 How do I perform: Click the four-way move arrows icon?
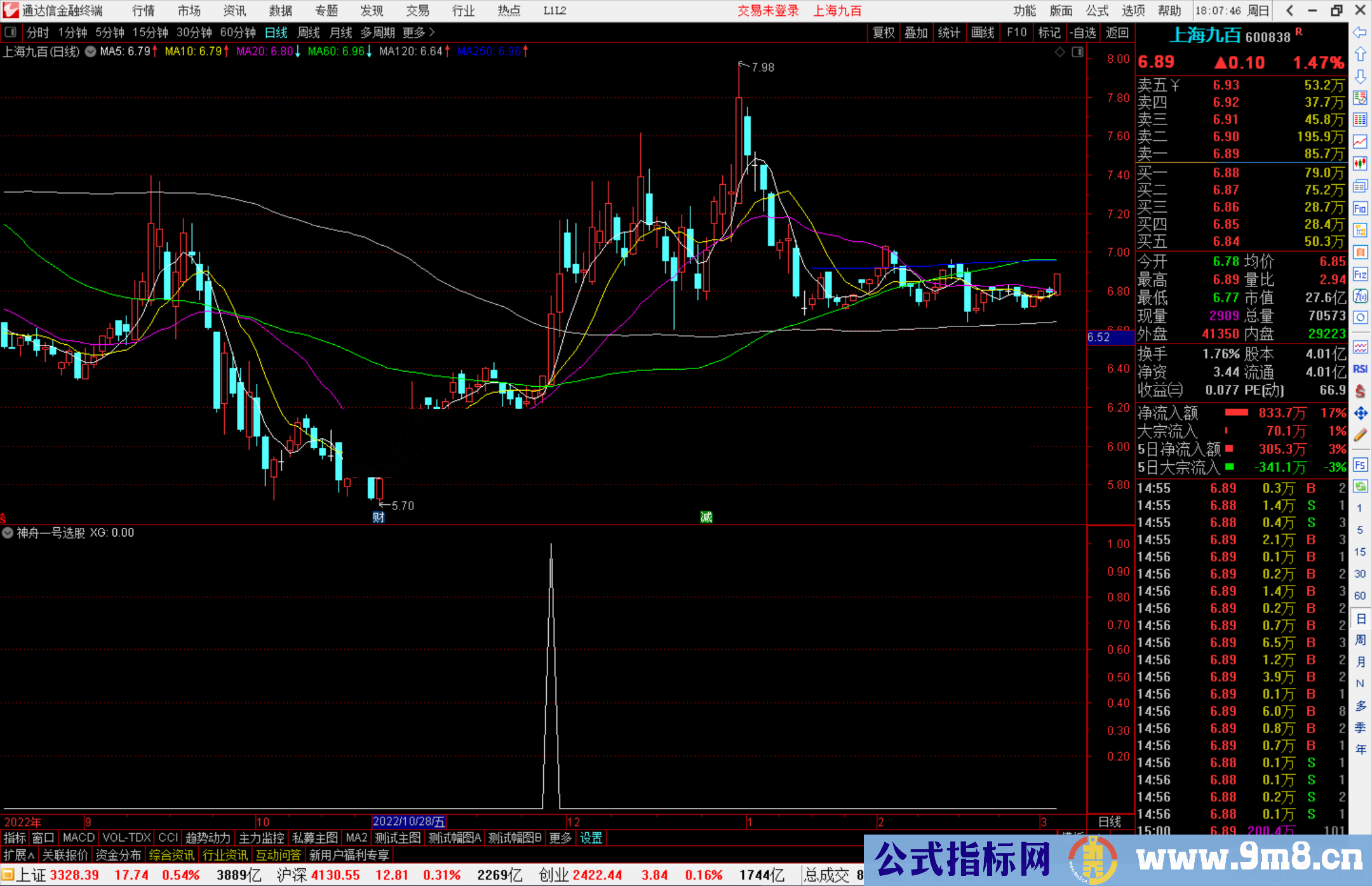(1360, 413)
